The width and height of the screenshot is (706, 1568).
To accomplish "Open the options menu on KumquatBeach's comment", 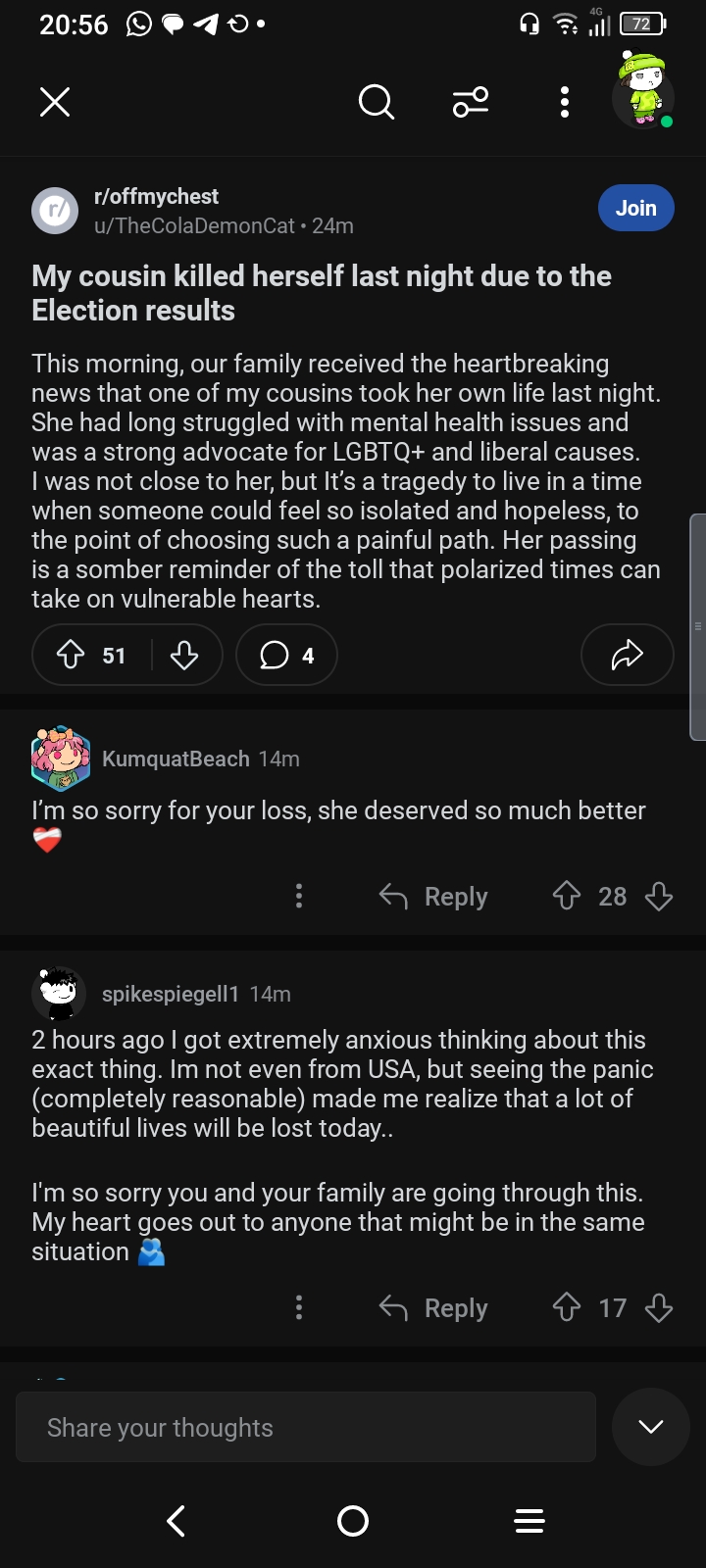I will tap(299, 896).
